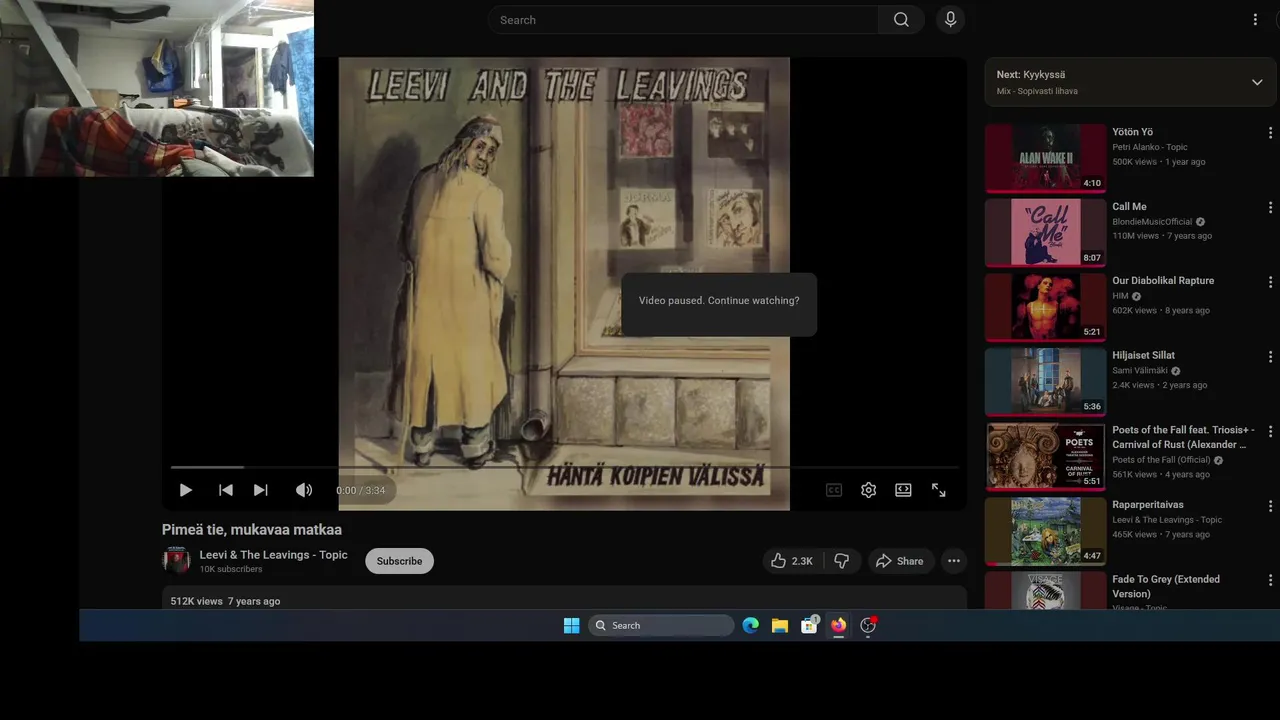Image resolution: width=1280 pixels, height=720 pixels.
Task: Expand the Next: Kyykyssä playlist panel
Action: (x=1257, y=82)
